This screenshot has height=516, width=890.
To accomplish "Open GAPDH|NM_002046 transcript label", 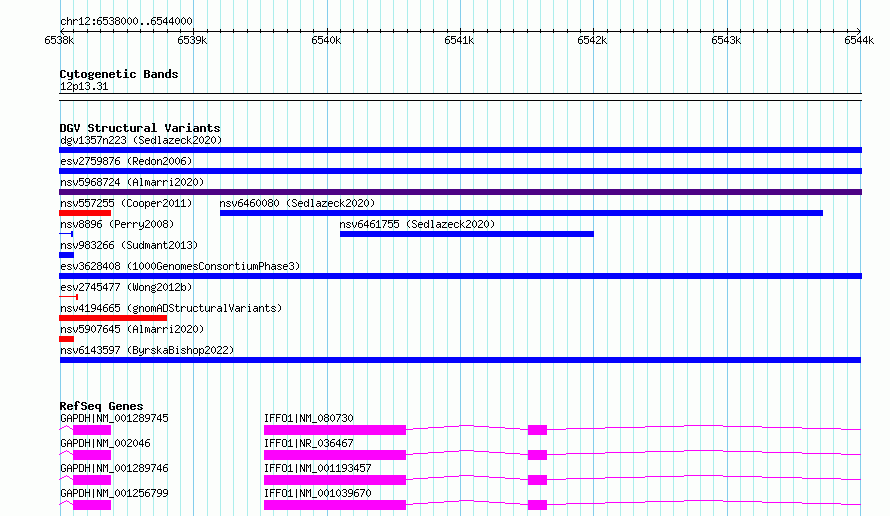I will pyautogui.click(x=105, y=443).
